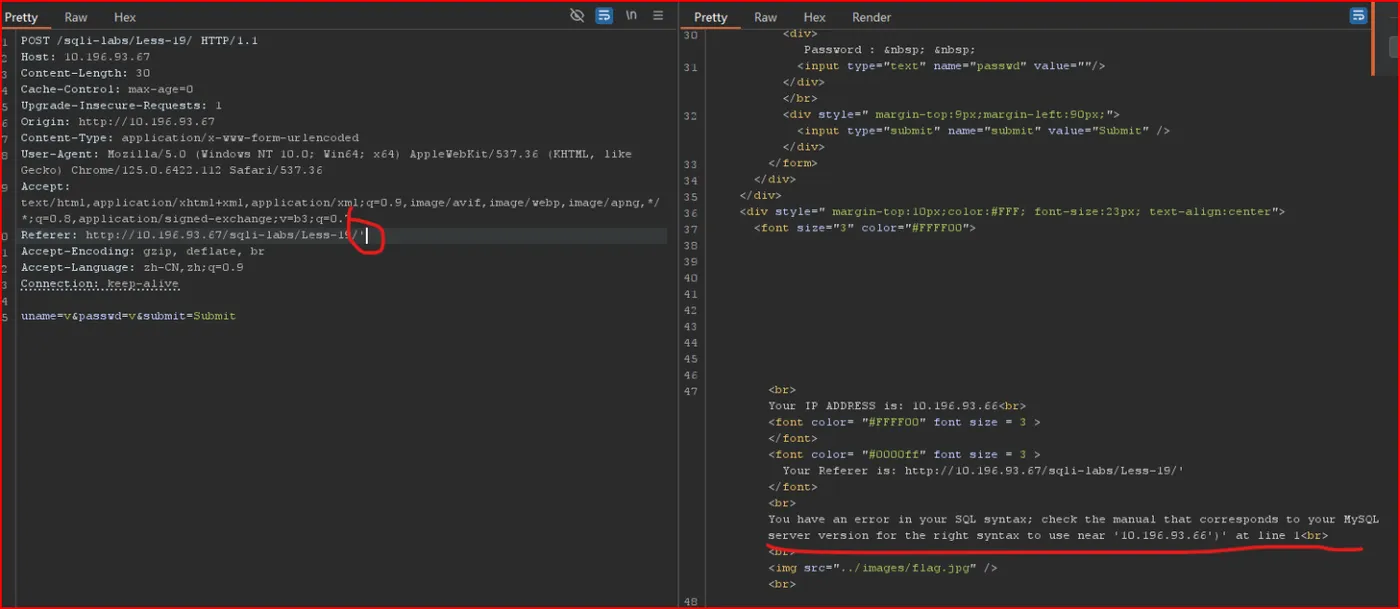Screen dimensions: 1400x609
Task: Click the font size="3" color="#FFFF00" line
Action: tap(864, 227)
